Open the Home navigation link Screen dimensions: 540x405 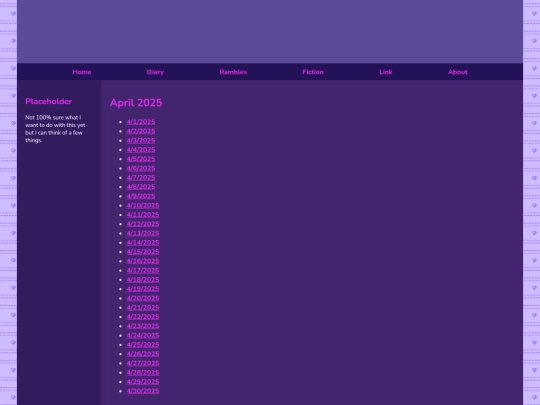pyautogui.click(x=82, y=72)
